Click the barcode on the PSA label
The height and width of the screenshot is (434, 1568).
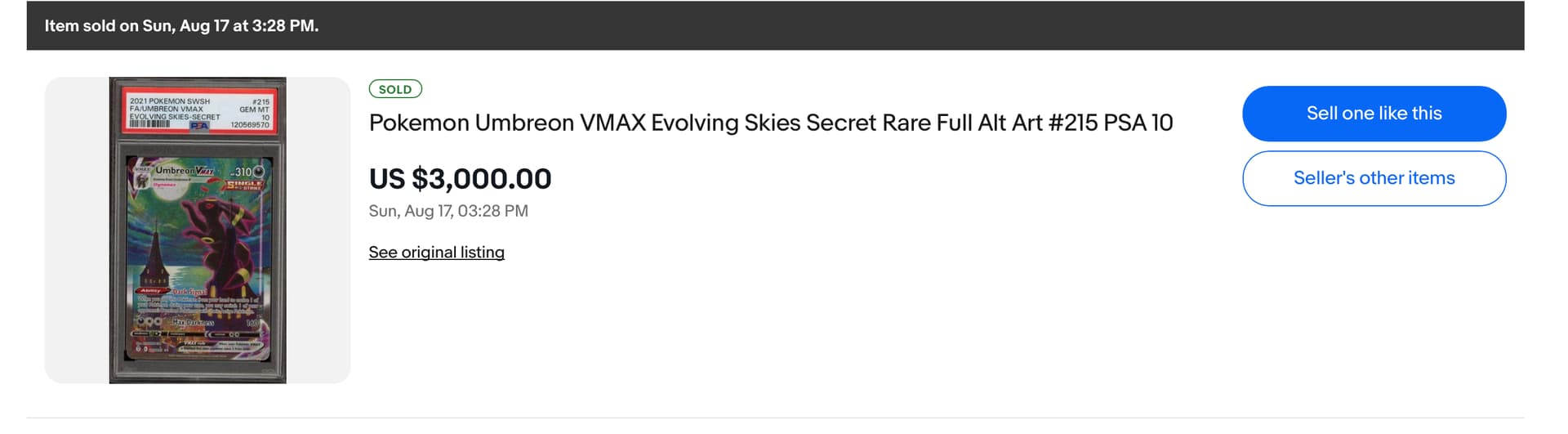click(149, 125)
